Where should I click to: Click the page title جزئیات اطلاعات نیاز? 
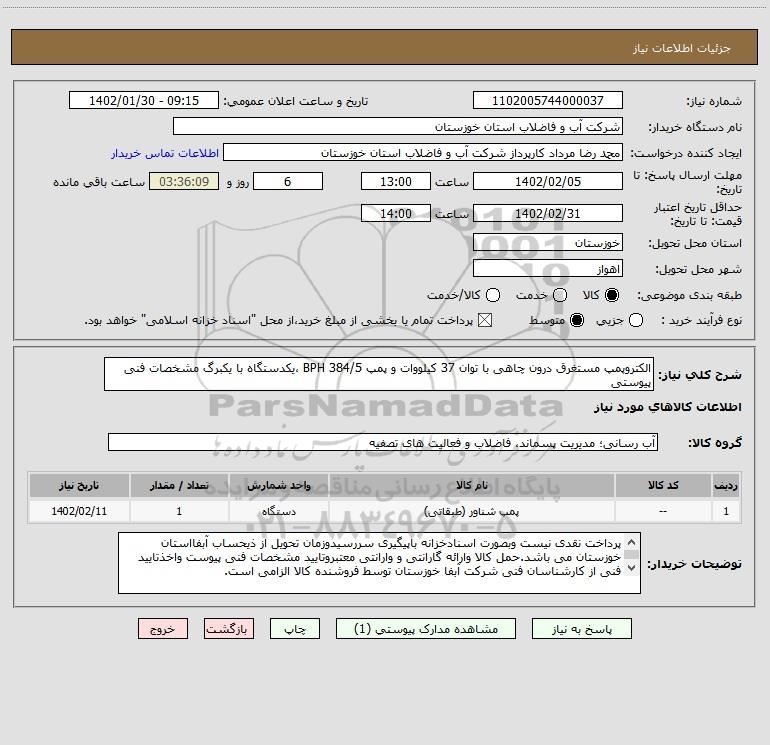click(682, 48)
